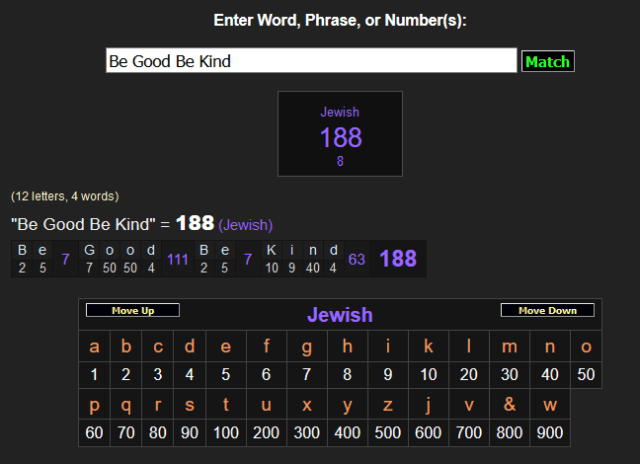Select letter 'o' in the cipher table

[x=586, y=347]
